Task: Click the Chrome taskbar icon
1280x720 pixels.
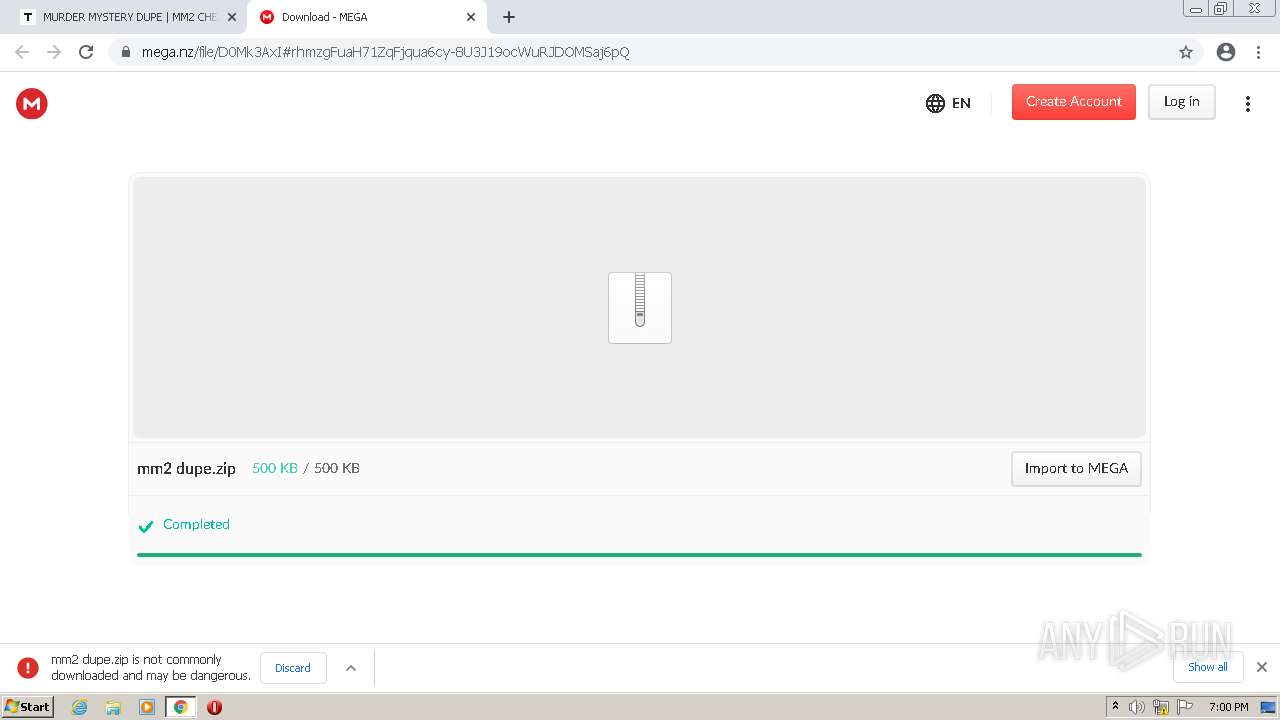Action: 180,707
